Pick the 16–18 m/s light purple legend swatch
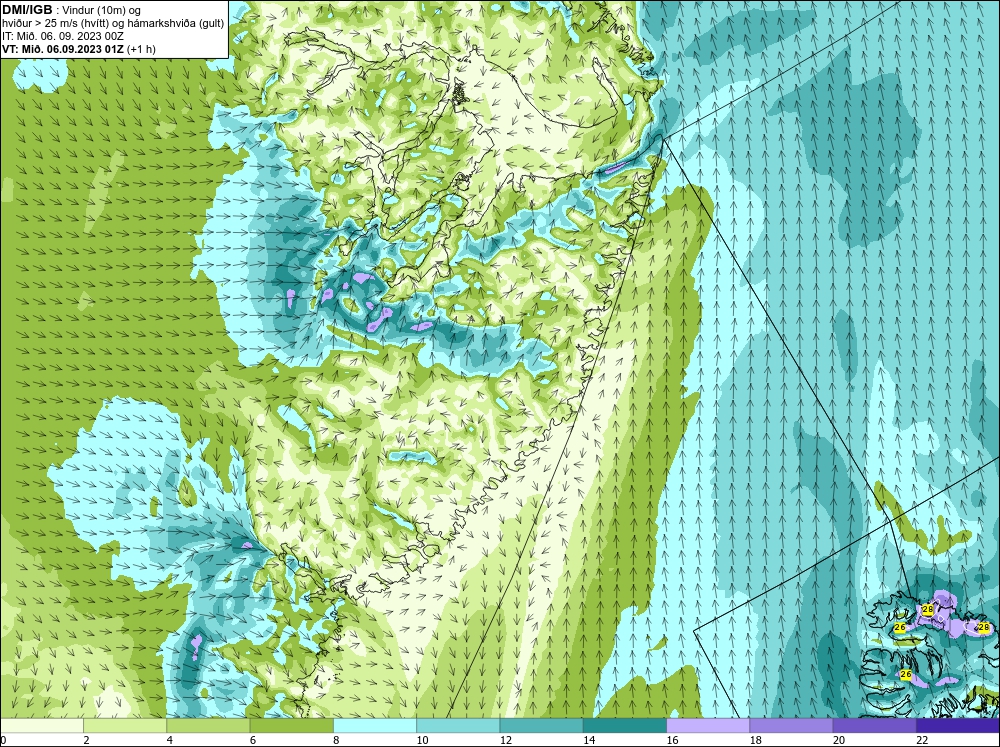The image size is (1000, 747). [x=708, y=725]
